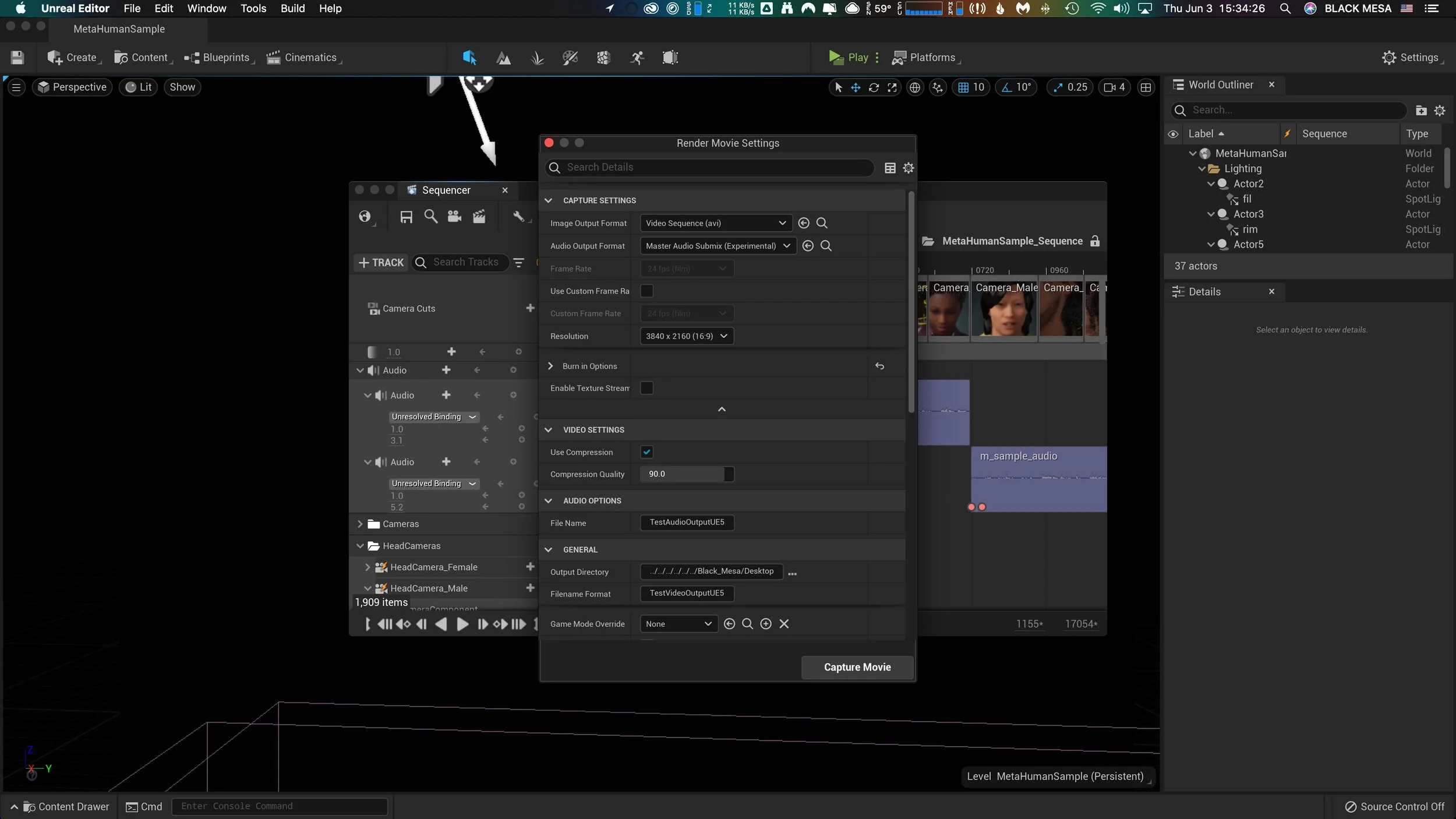Open Sequencer settings via the wrench icon
This screenshot has height=819, width=1456.
[519, 216]
